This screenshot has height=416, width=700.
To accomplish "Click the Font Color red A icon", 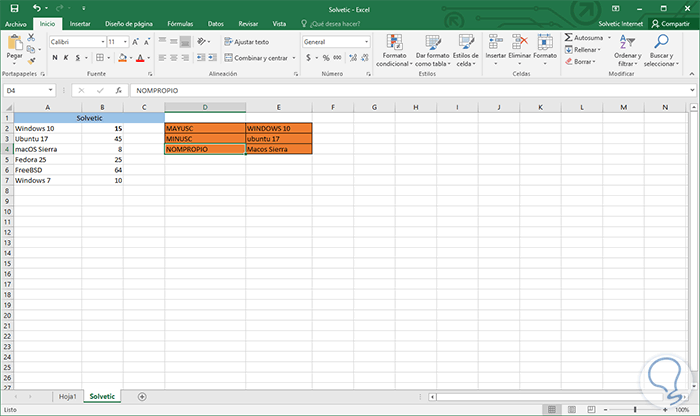I will coord(140,58).
